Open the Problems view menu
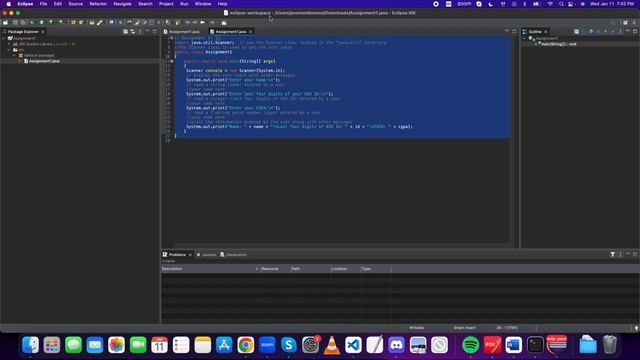Viewport: 640px width, 360px height. pyautogui.click(x=620, y=254)
